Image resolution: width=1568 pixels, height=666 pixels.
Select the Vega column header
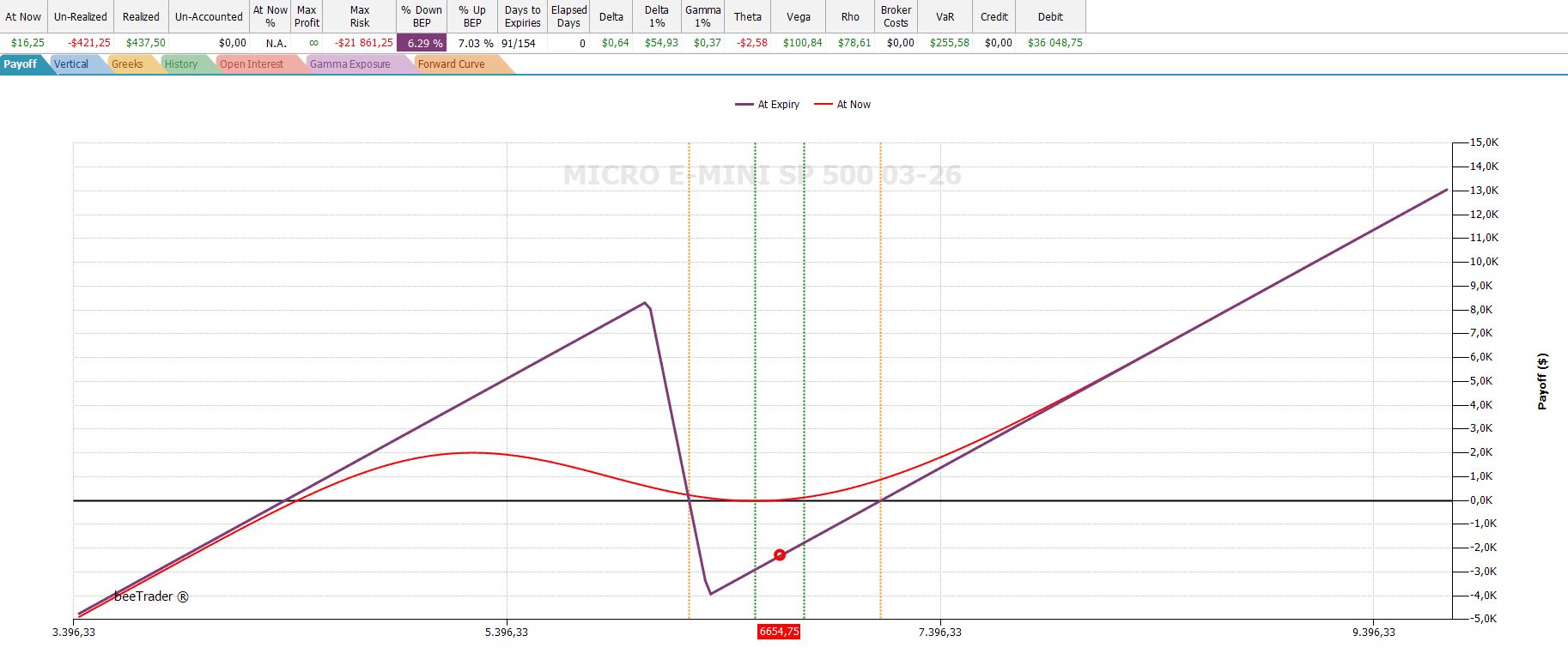(798, 16)
